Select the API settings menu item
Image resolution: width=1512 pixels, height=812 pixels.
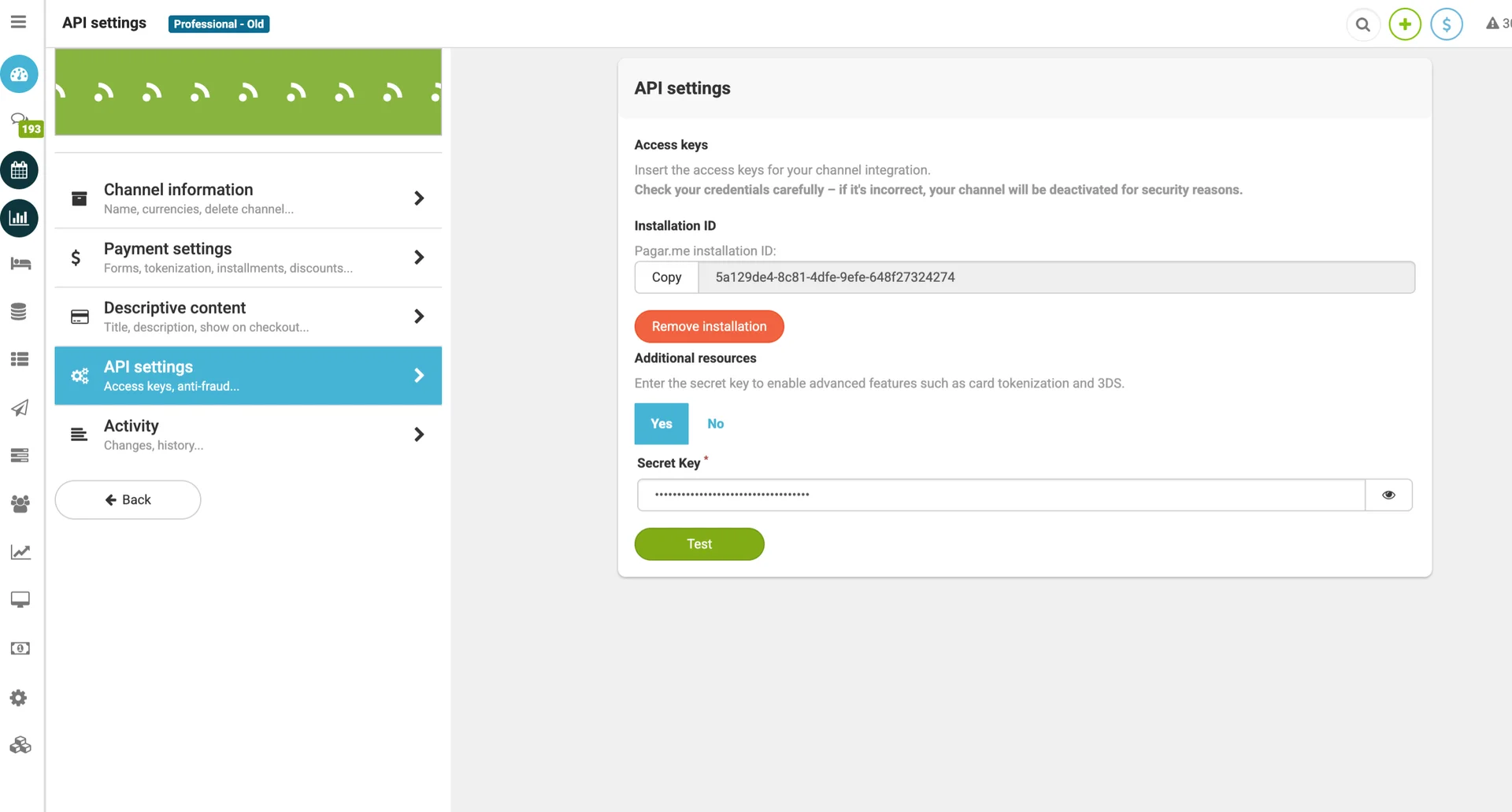point(248,376)
